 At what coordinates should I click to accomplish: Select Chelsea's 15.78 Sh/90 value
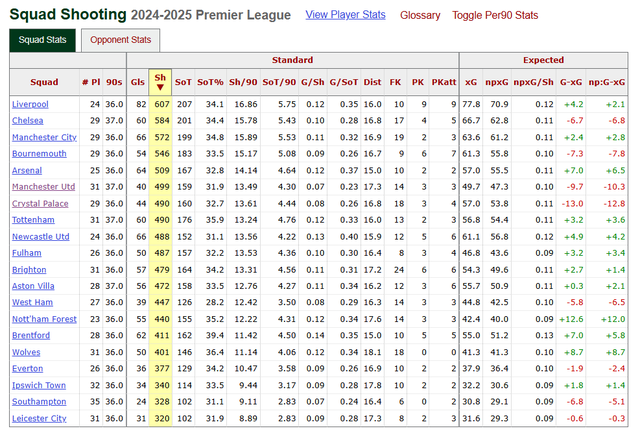pos(243,121)
